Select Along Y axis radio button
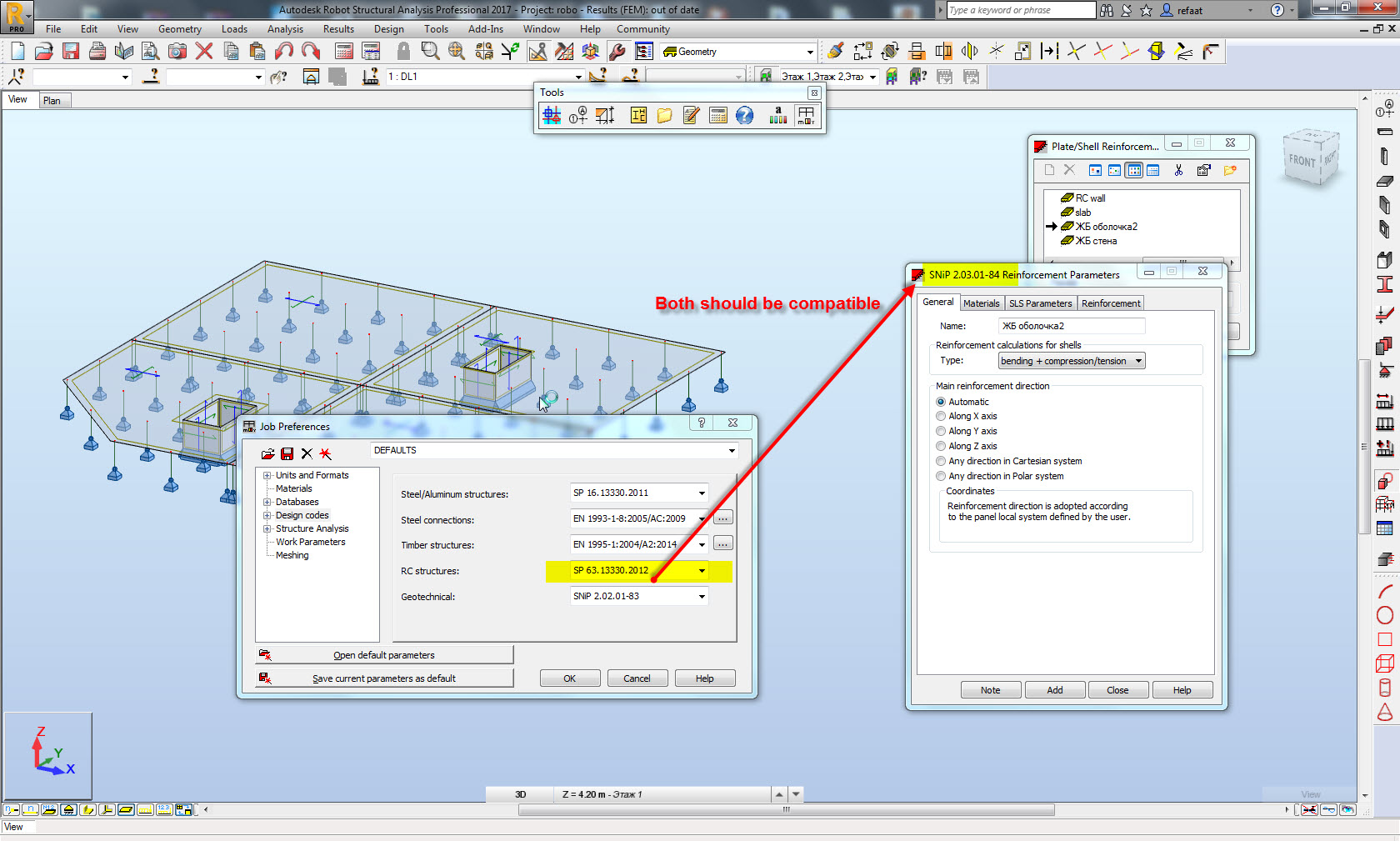This screenshot has height=841, width=1400. (x=941, y=432)
